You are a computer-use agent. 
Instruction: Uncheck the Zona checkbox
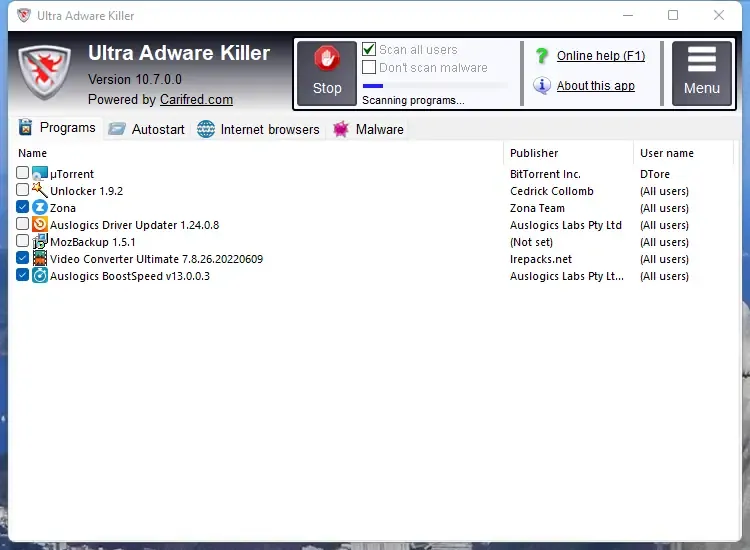click(22, 207)
